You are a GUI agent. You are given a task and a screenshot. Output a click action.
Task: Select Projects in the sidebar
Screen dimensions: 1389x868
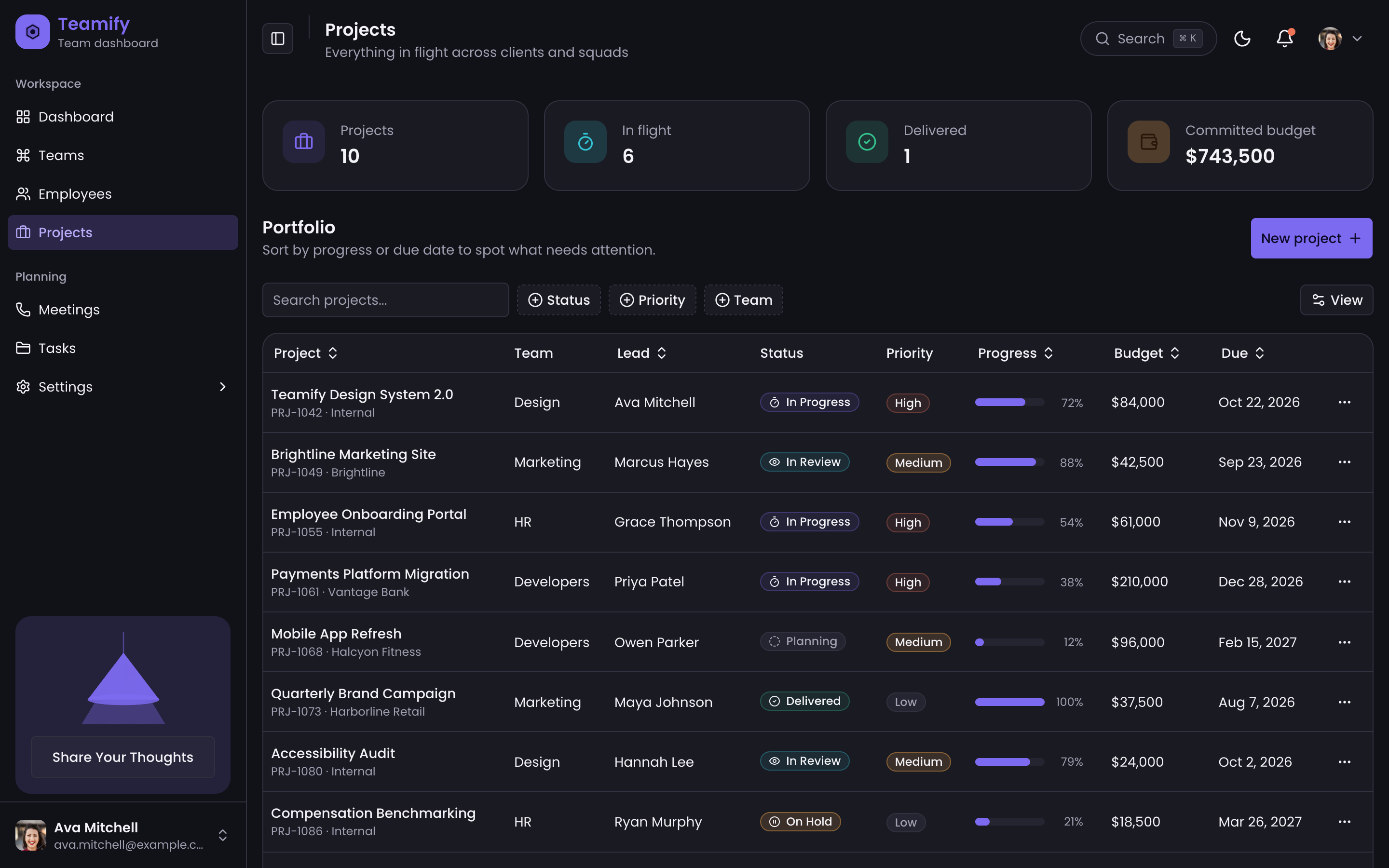pyautogui.click(x=123, y=232)
